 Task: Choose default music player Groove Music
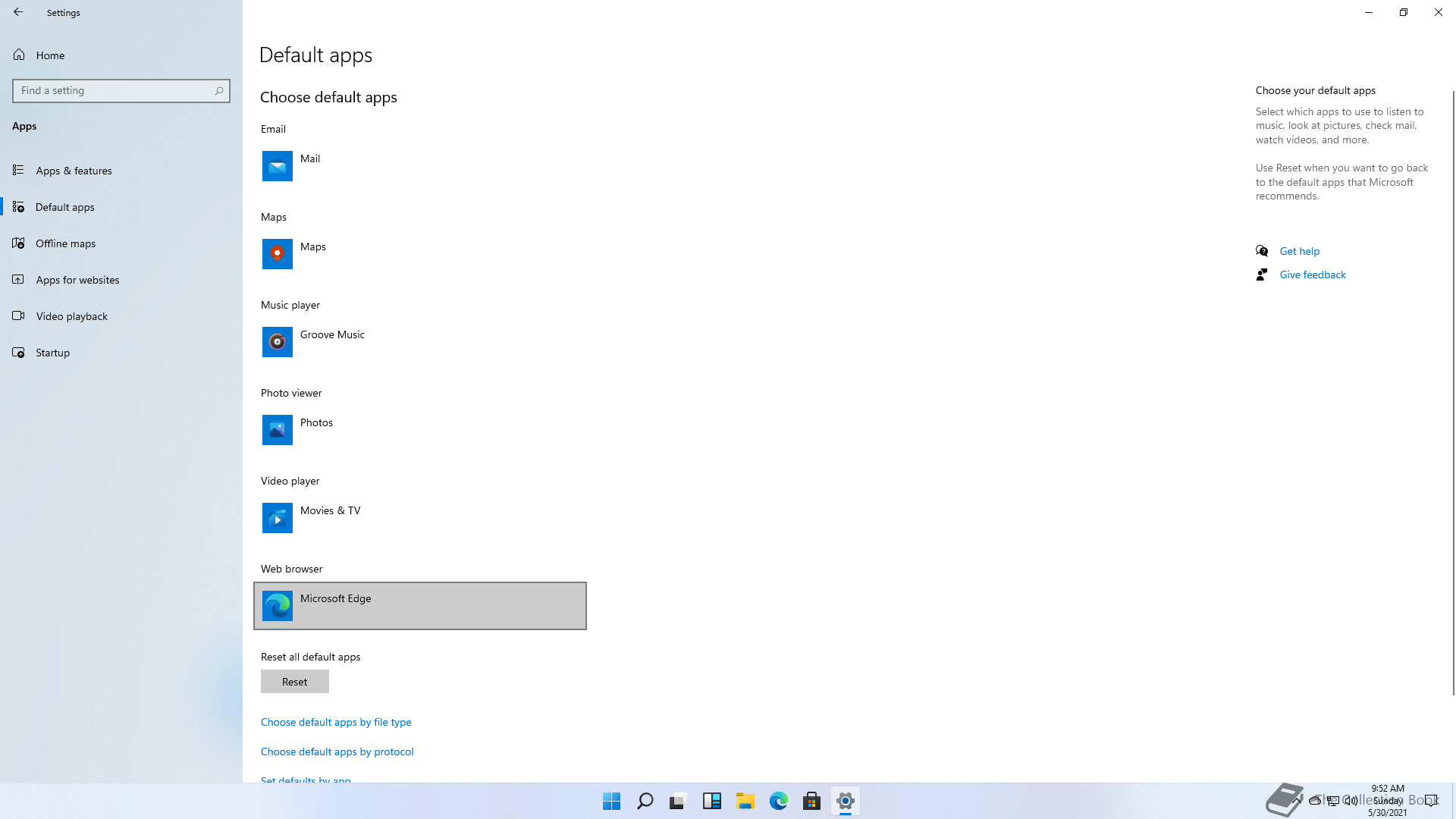point(420,342)
